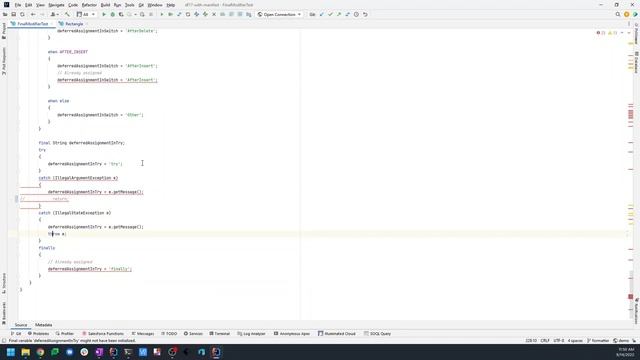
Task: Click the Save All toolbar icon
Action: (13, 14)
